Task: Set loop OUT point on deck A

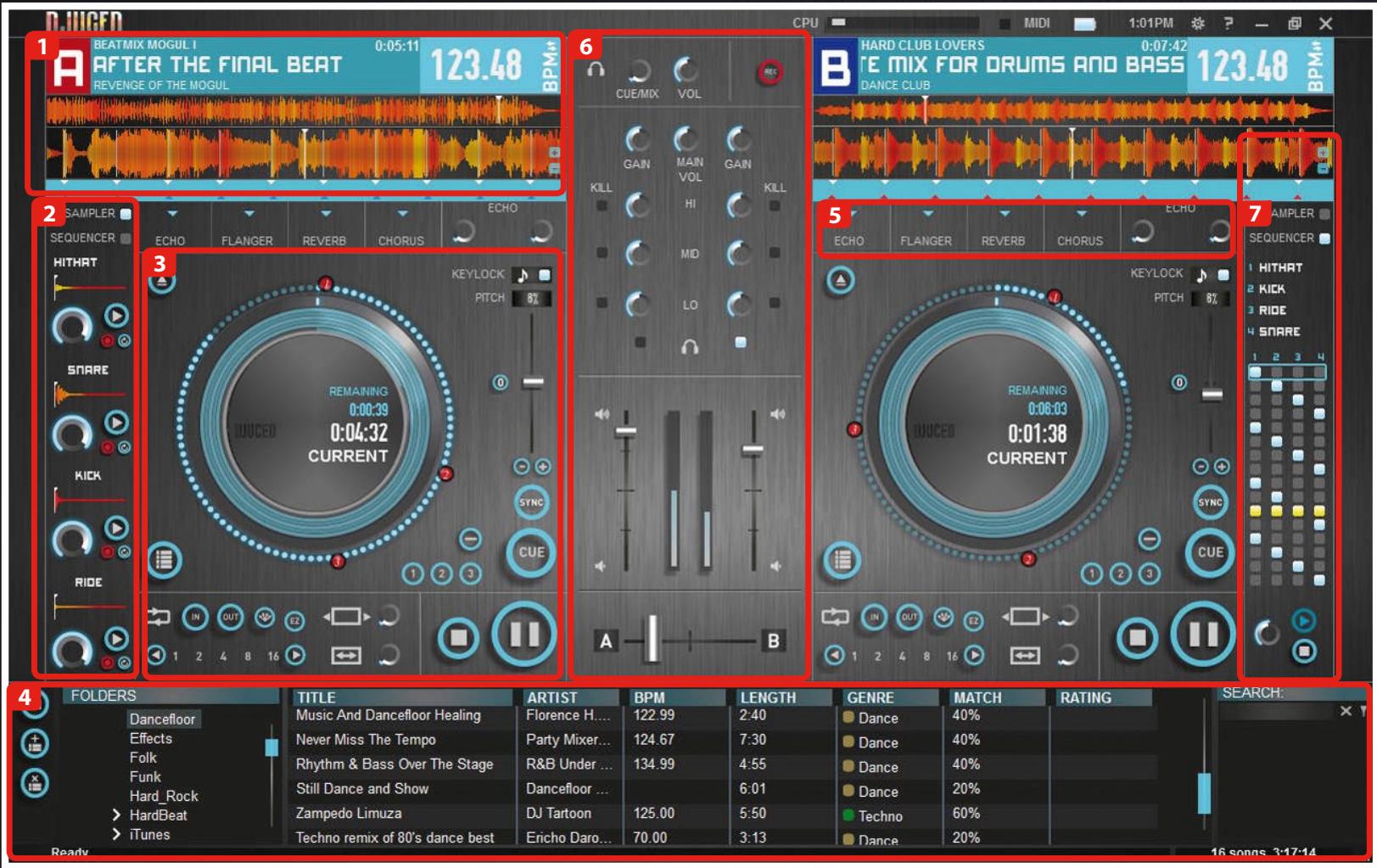Action: [230, 617]
